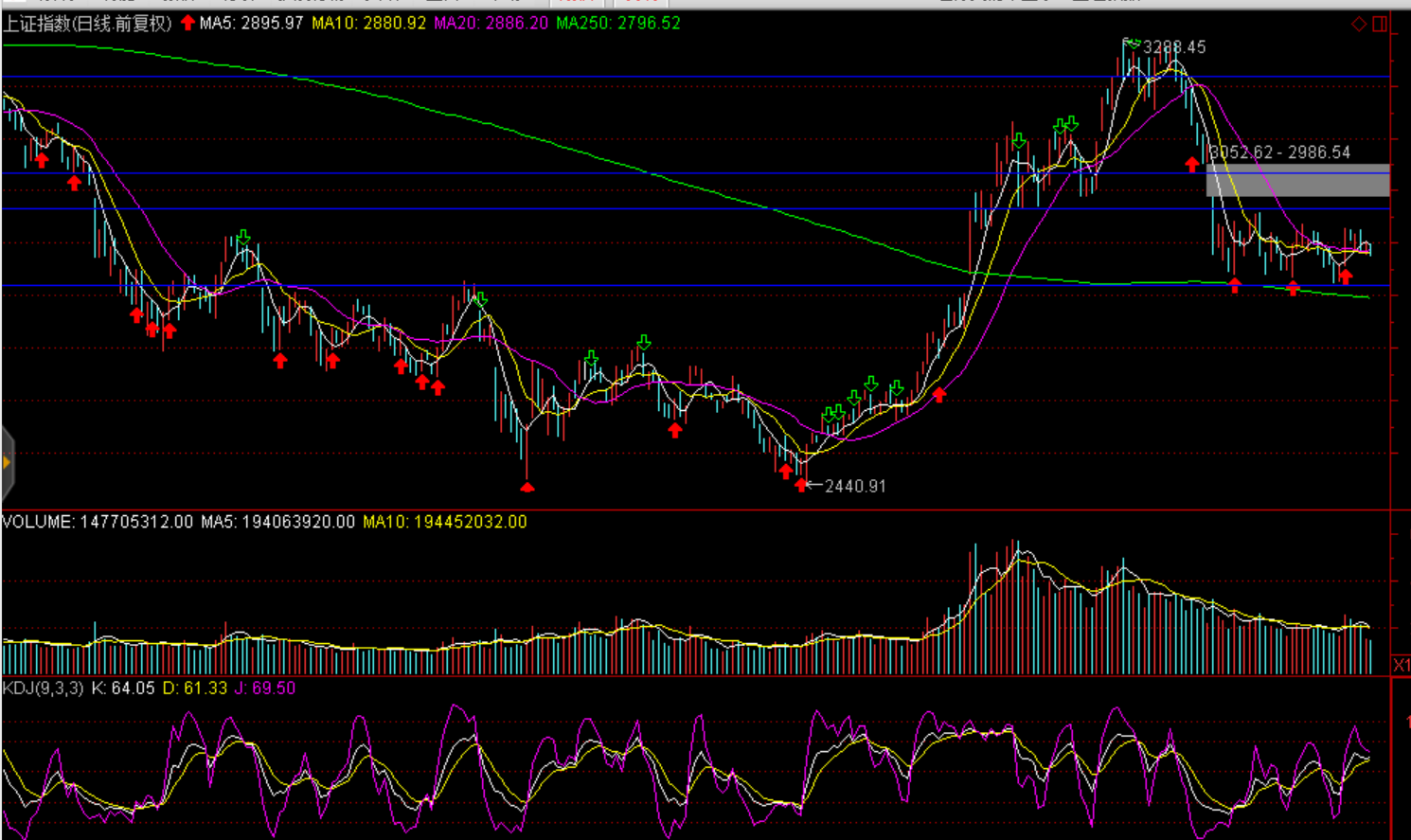Select the 上证指数(日线.前复权) chart title
The width and height of the screenshot is (1411, 840).
87,23
